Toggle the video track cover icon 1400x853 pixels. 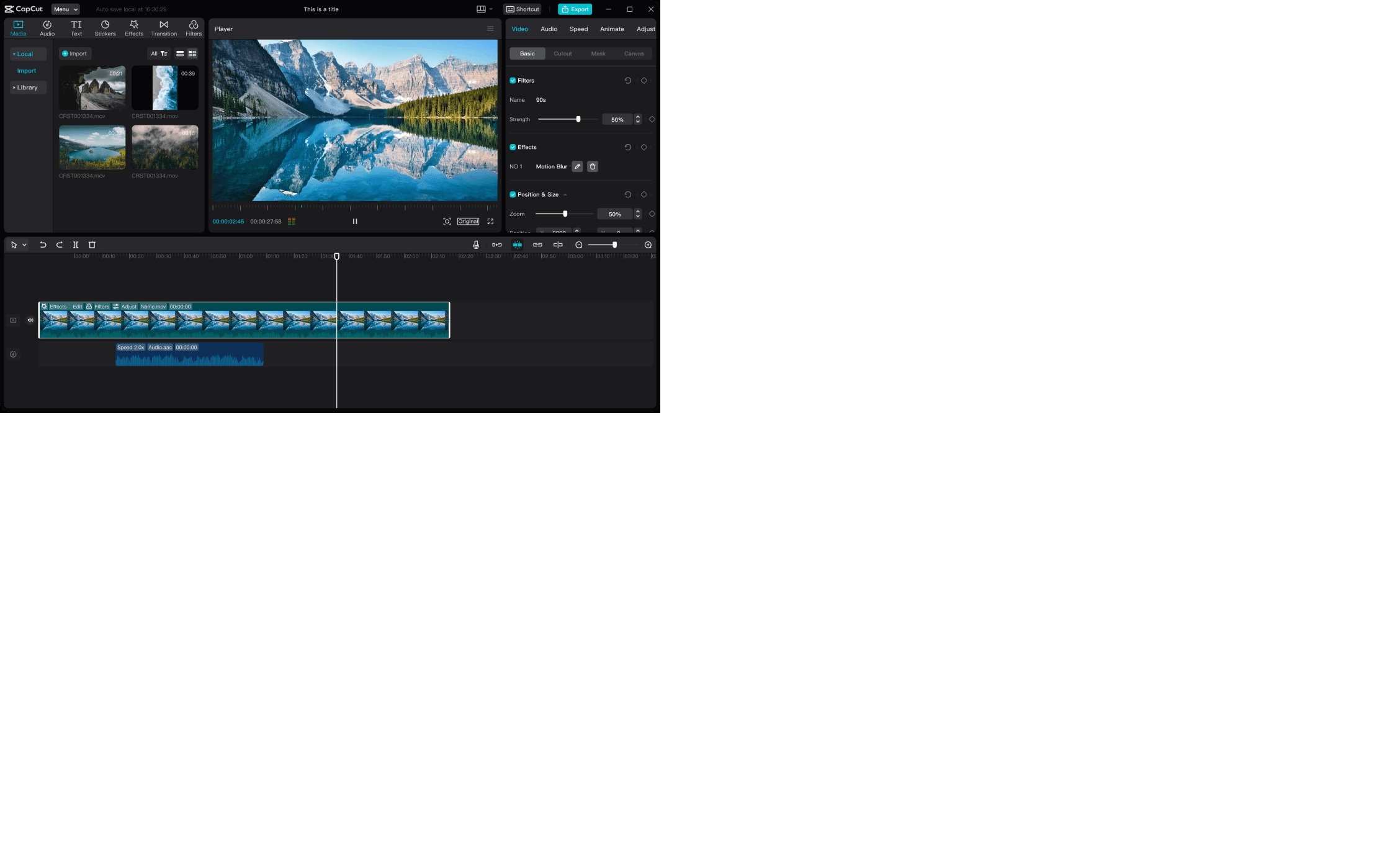(13, 320)
